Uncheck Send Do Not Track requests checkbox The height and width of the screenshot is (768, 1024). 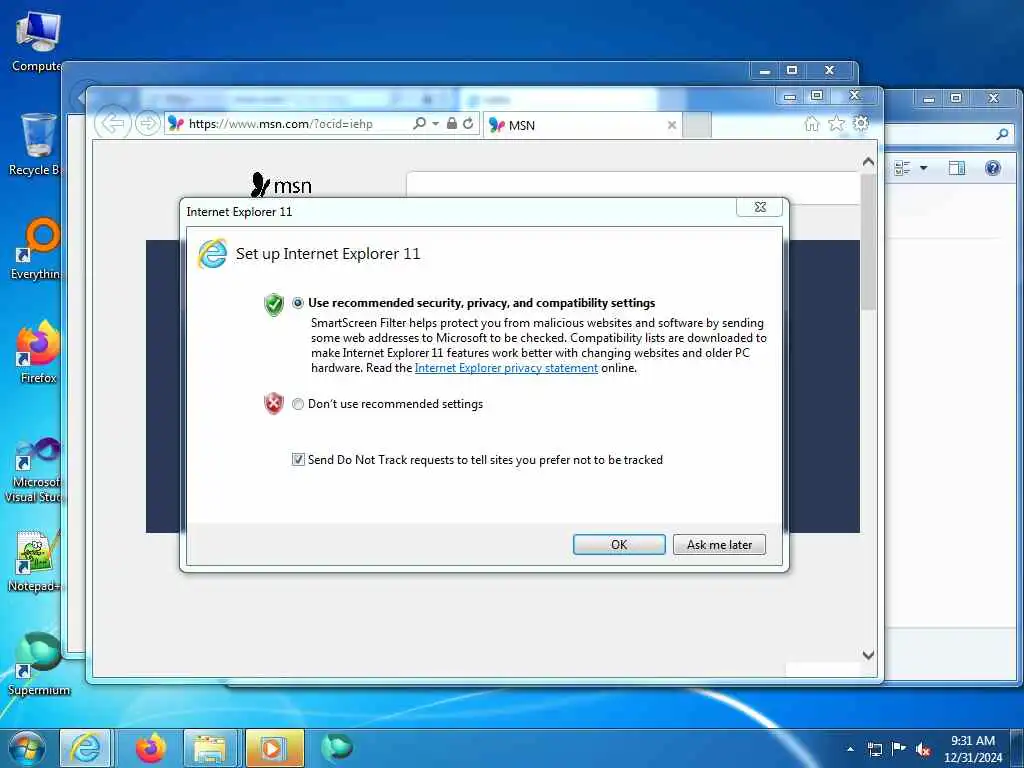click(x=298, y=460)
